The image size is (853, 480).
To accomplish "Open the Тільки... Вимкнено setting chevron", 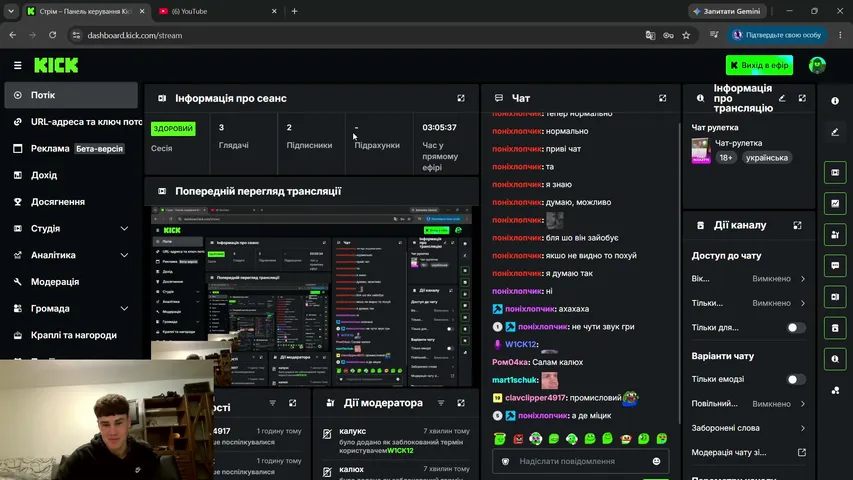I will click(803, 303).
